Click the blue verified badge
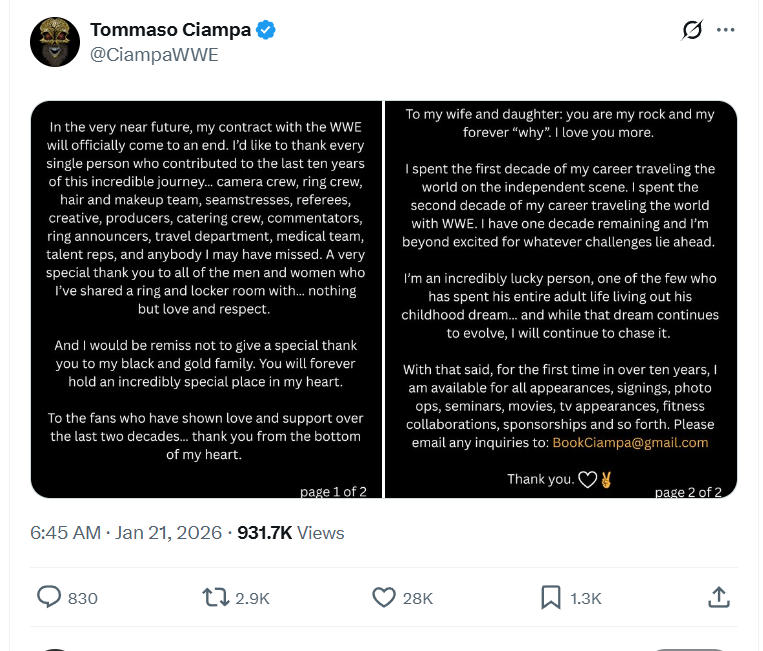The height and width of the screenshot is (651, 763). pyautogui.click(x=265, y=31)
